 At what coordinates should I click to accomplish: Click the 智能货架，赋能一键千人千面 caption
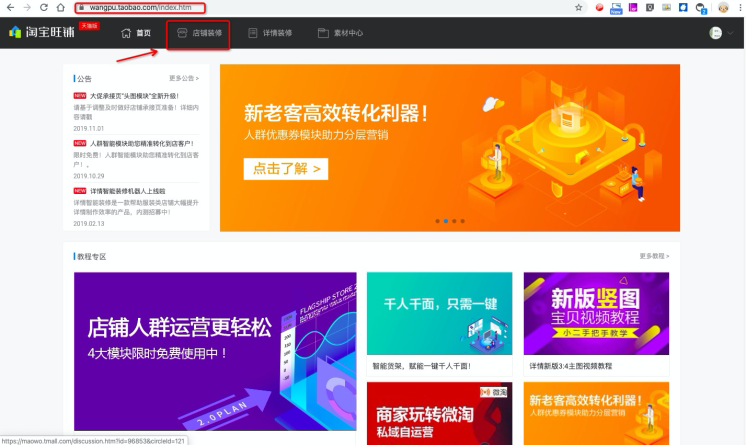click(x=422, y=366)
